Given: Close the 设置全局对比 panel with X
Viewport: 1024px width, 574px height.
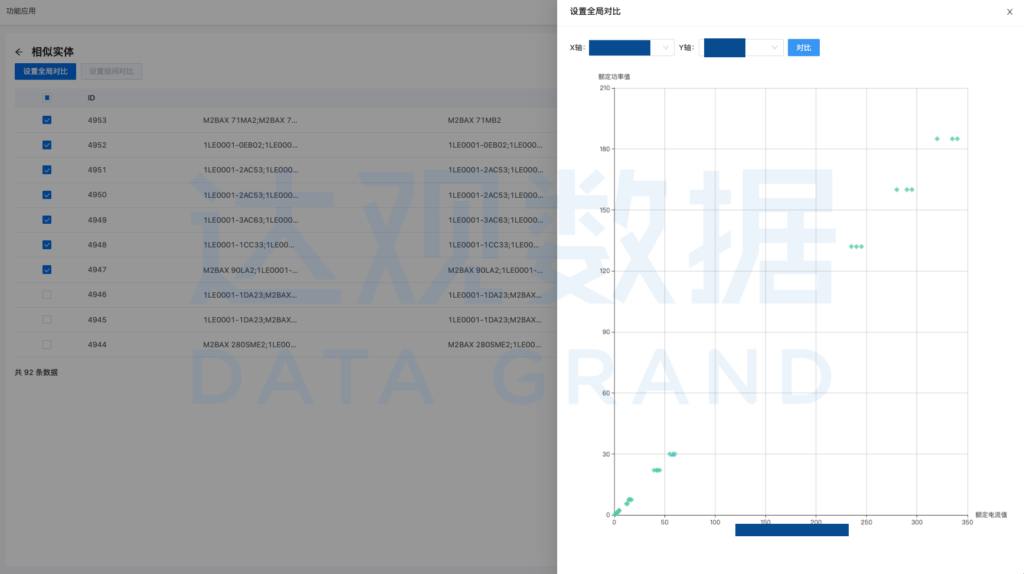Looking at the screenshot, I should pyautogui.click(x=1008, y=12).
